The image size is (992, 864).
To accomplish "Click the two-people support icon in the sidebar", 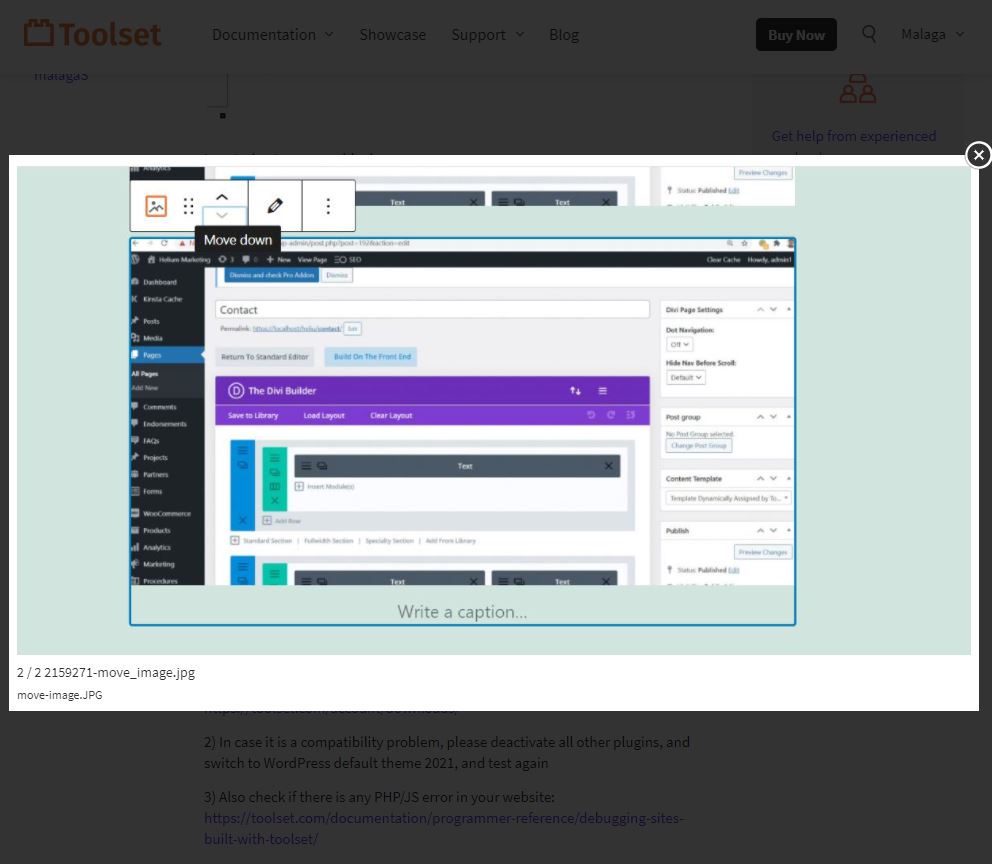I will click(x=857, y=89).
